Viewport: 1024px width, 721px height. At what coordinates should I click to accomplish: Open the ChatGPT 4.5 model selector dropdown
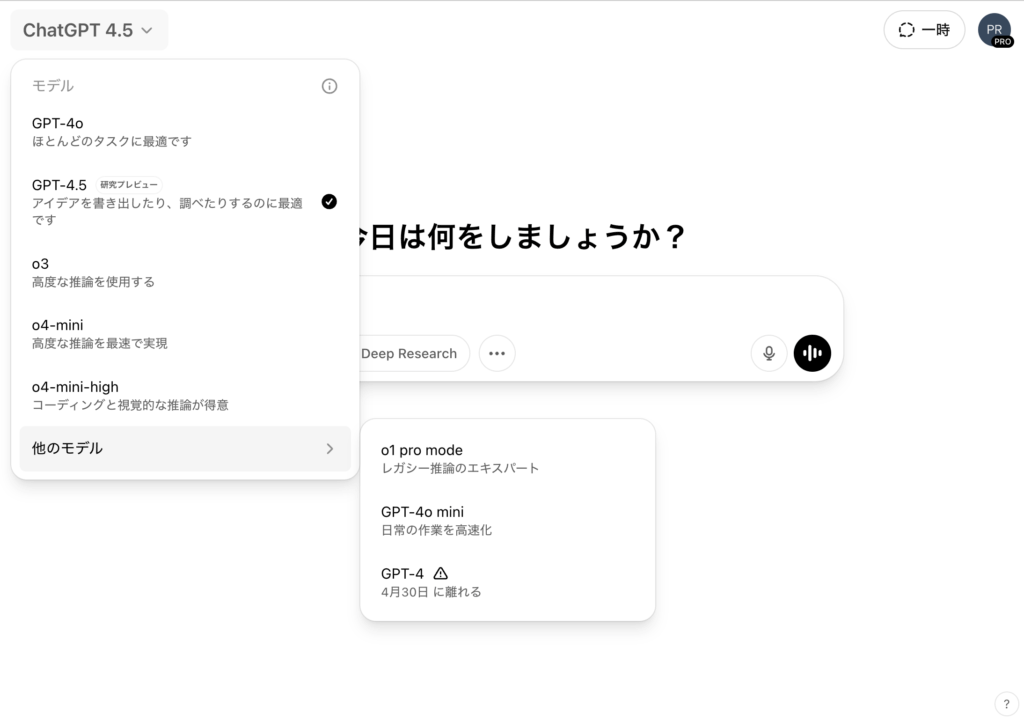click(x=89, y=30)
